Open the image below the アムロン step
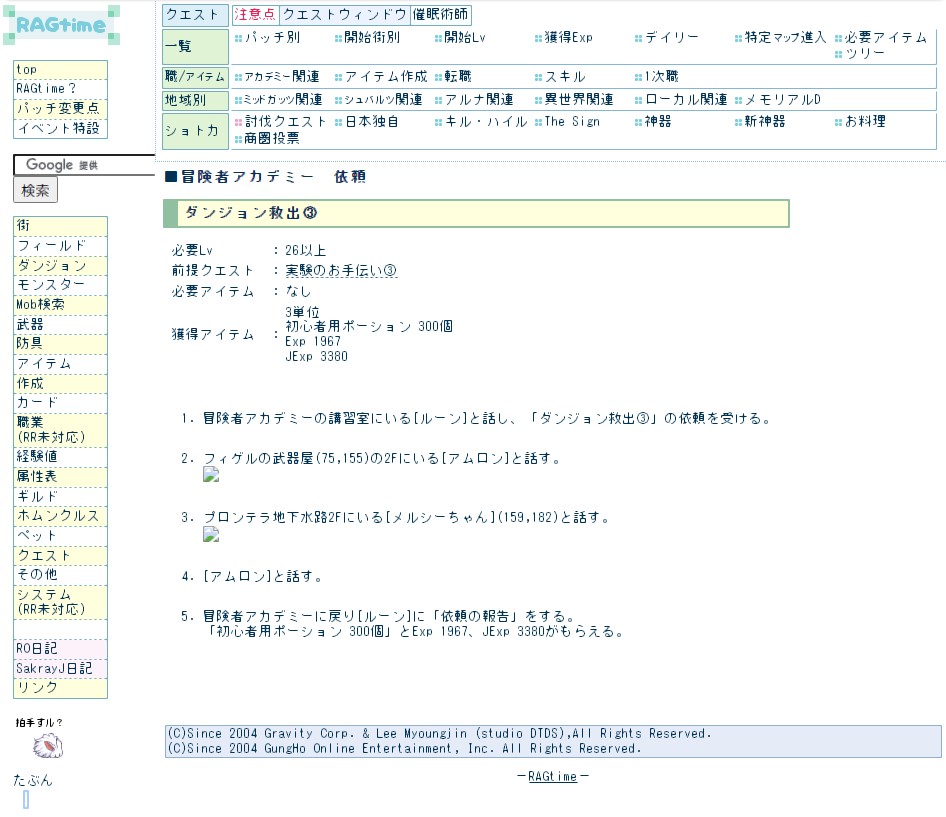 pyautogui.click(x=211, y=476)
